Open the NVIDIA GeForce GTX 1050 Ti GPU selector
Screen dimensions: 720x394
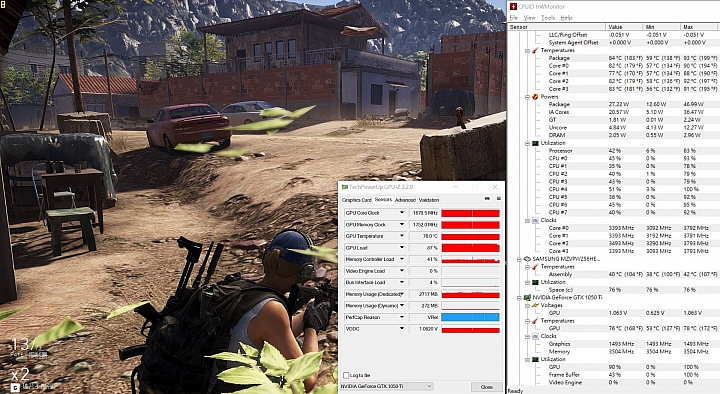click(386, 386)
